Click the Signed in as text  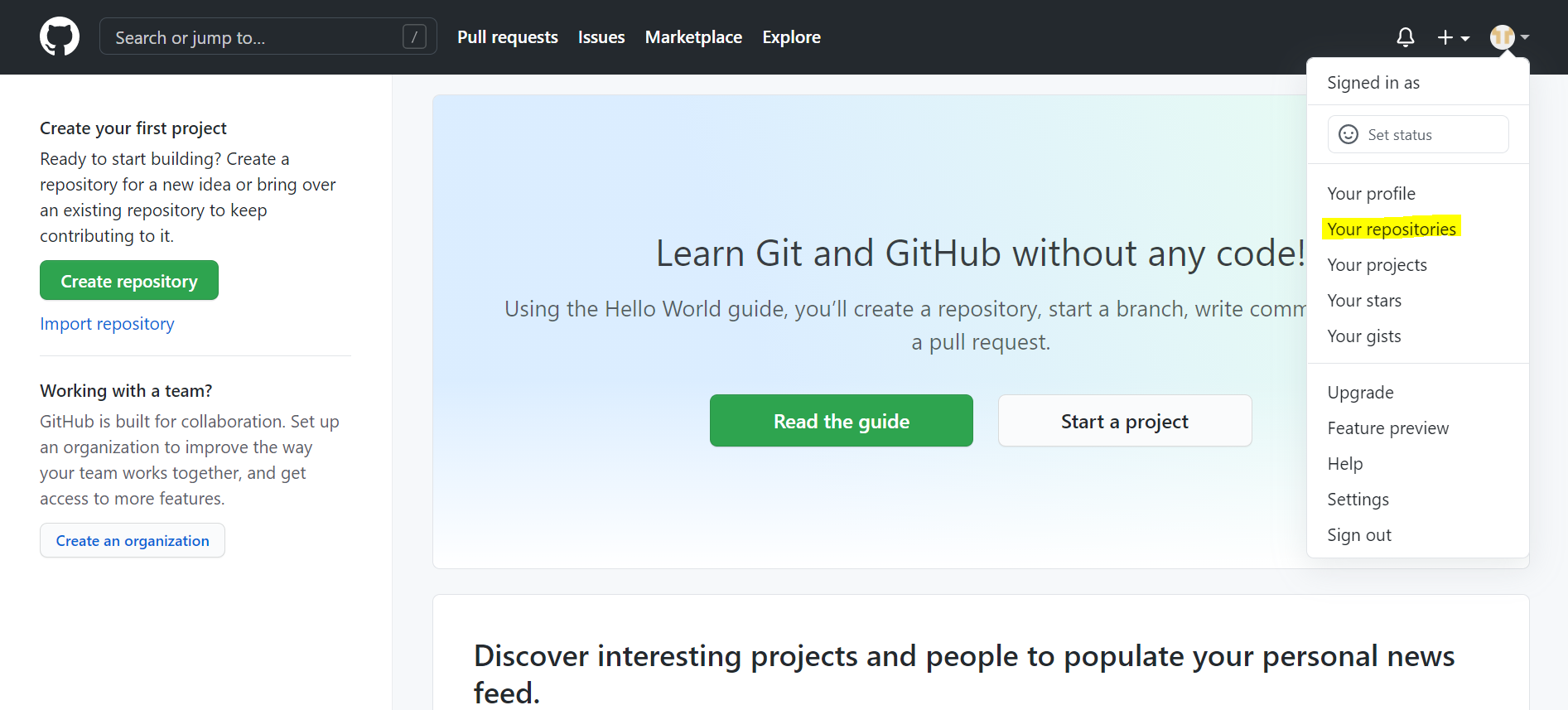1373,83
